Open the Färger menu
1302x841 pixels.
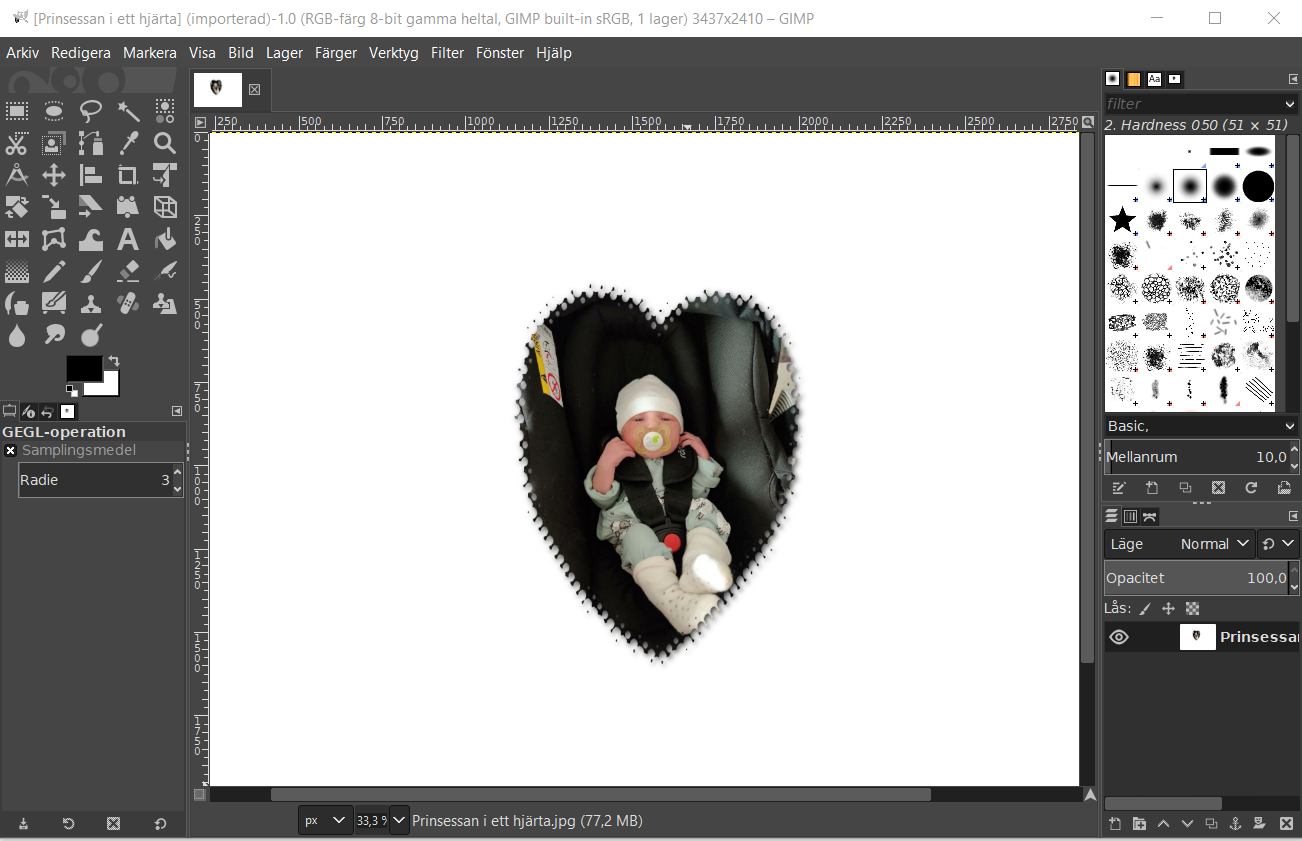point(335,53)
